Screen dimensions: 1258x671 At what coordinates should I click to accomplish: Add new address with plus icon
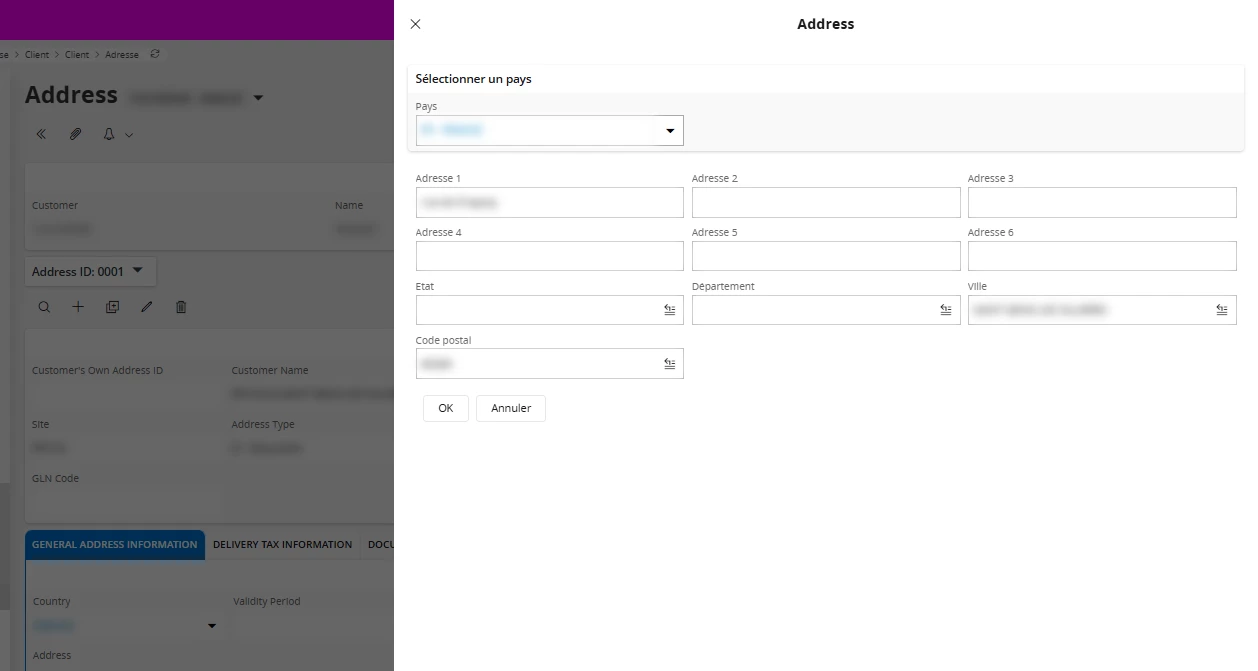(x=78, y=307)
